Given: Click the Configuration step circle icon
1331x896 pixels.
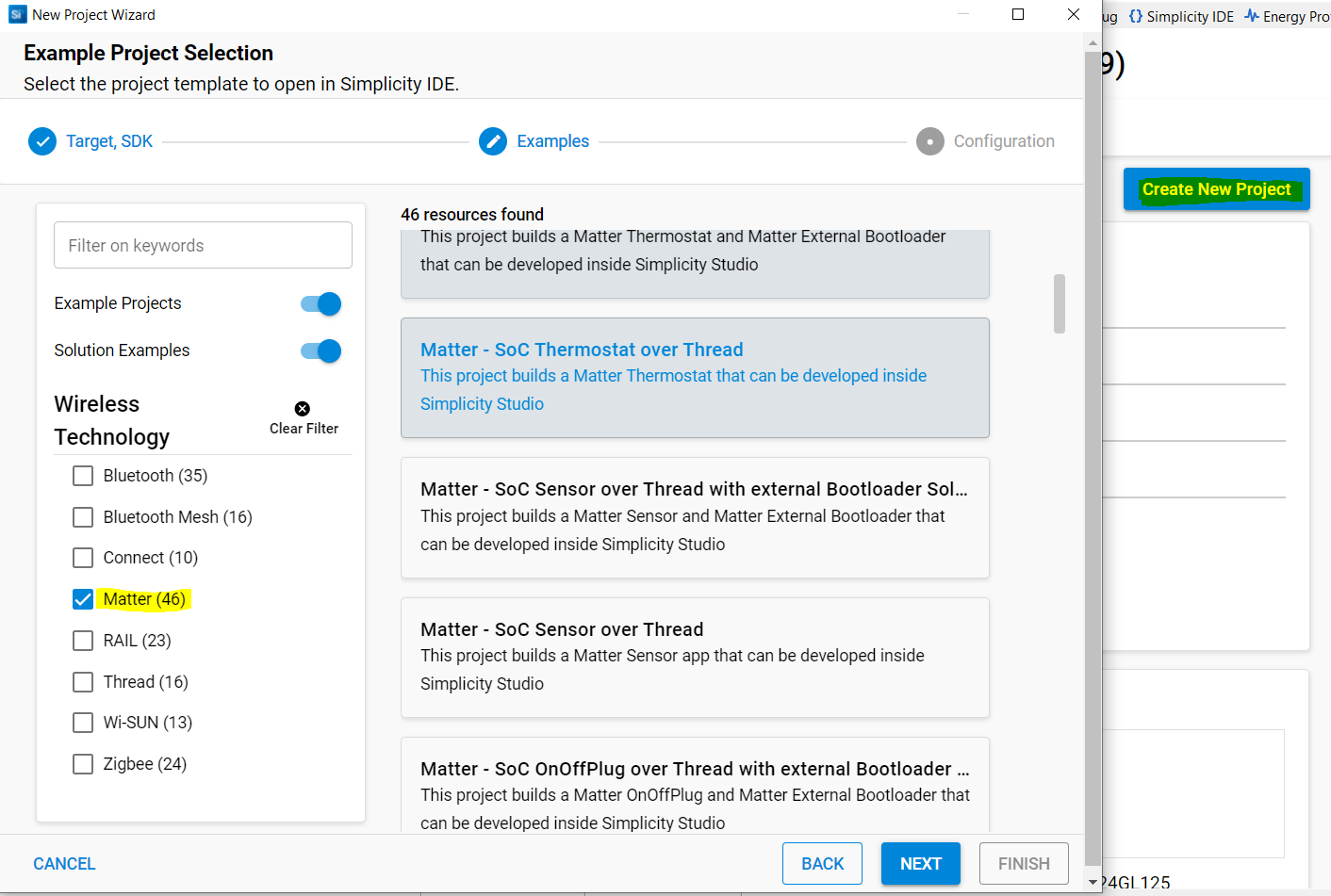Looking at the screenshot, I should coord(929,141).
